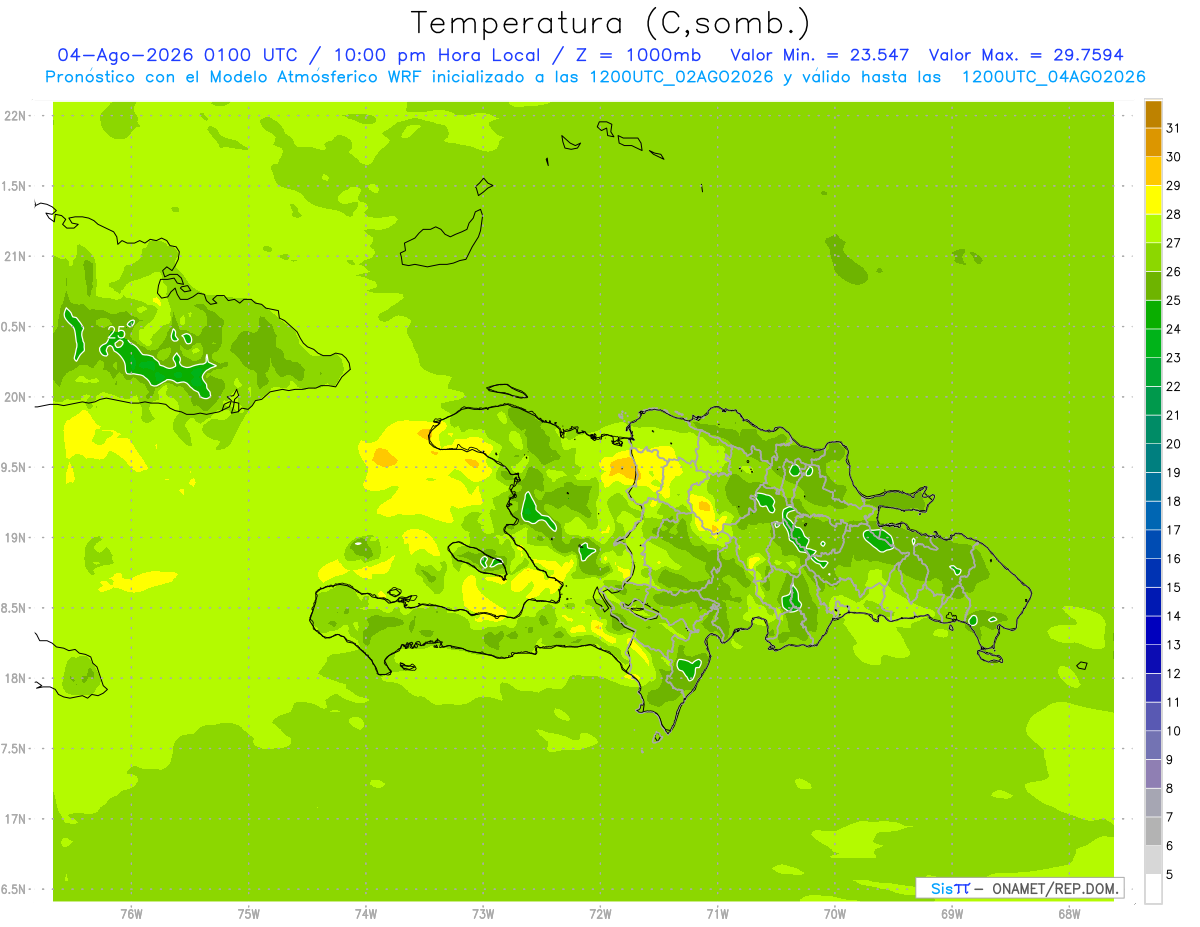Screen dimensions: 1200x927
Task: Click the "74W" longitude label
Action: (x=366, y=914)
